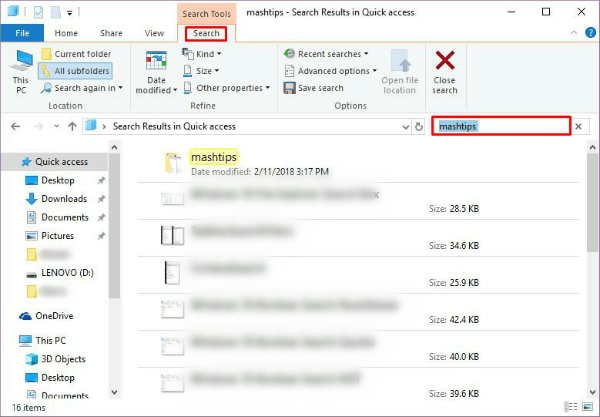The image size is (600, 417).
Task: Open quick access toolbar customize arrow
Action: (70, 13)
